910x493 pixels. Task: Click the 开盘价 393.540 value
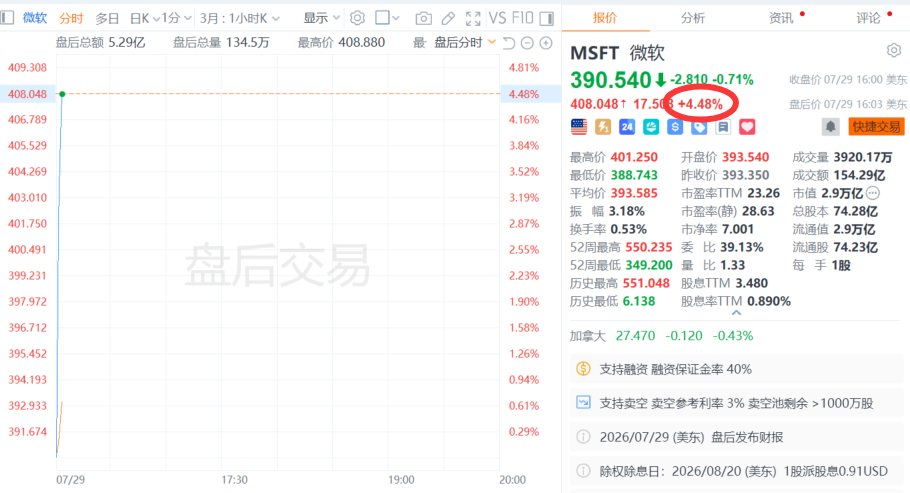click(746, 157)
